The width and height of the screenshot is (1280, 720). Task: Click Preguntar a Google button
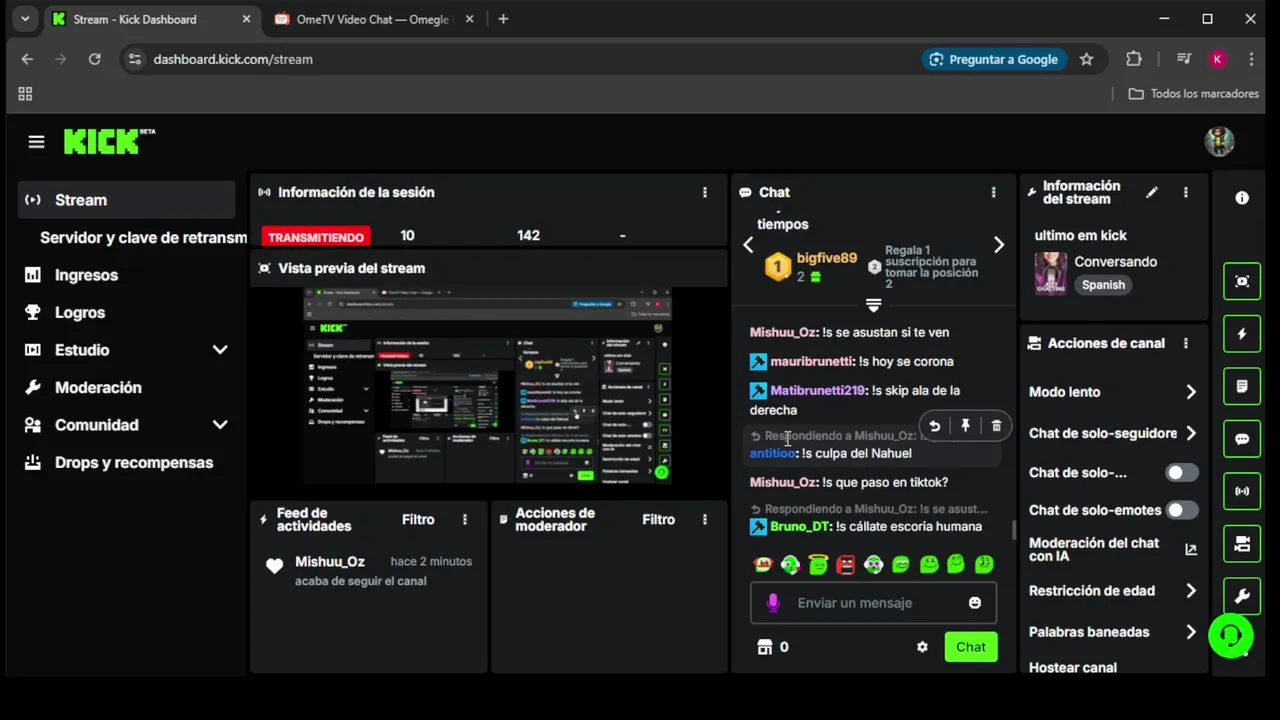(993, 59)
